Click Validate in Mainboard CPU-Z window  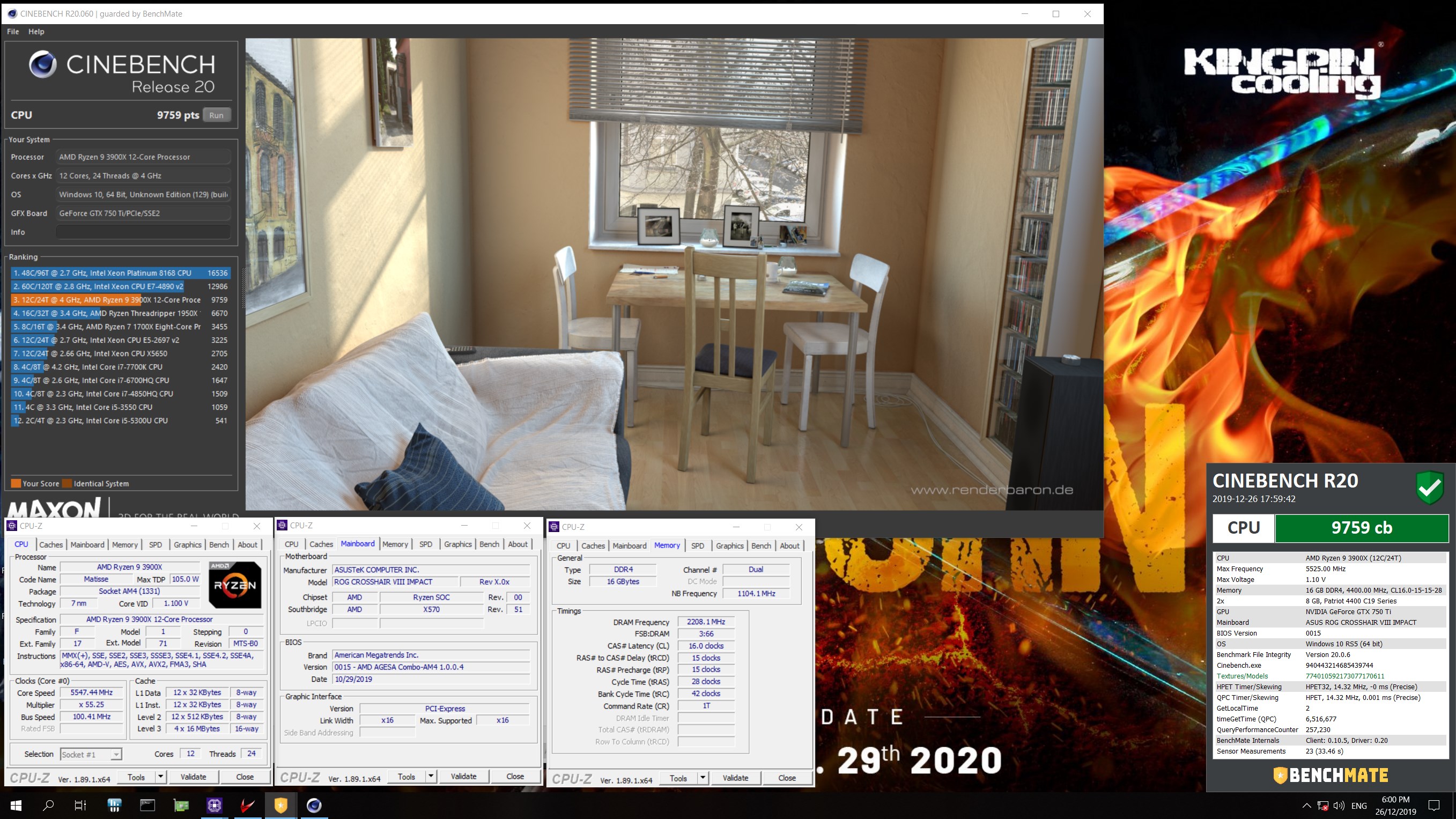(463, 776)
